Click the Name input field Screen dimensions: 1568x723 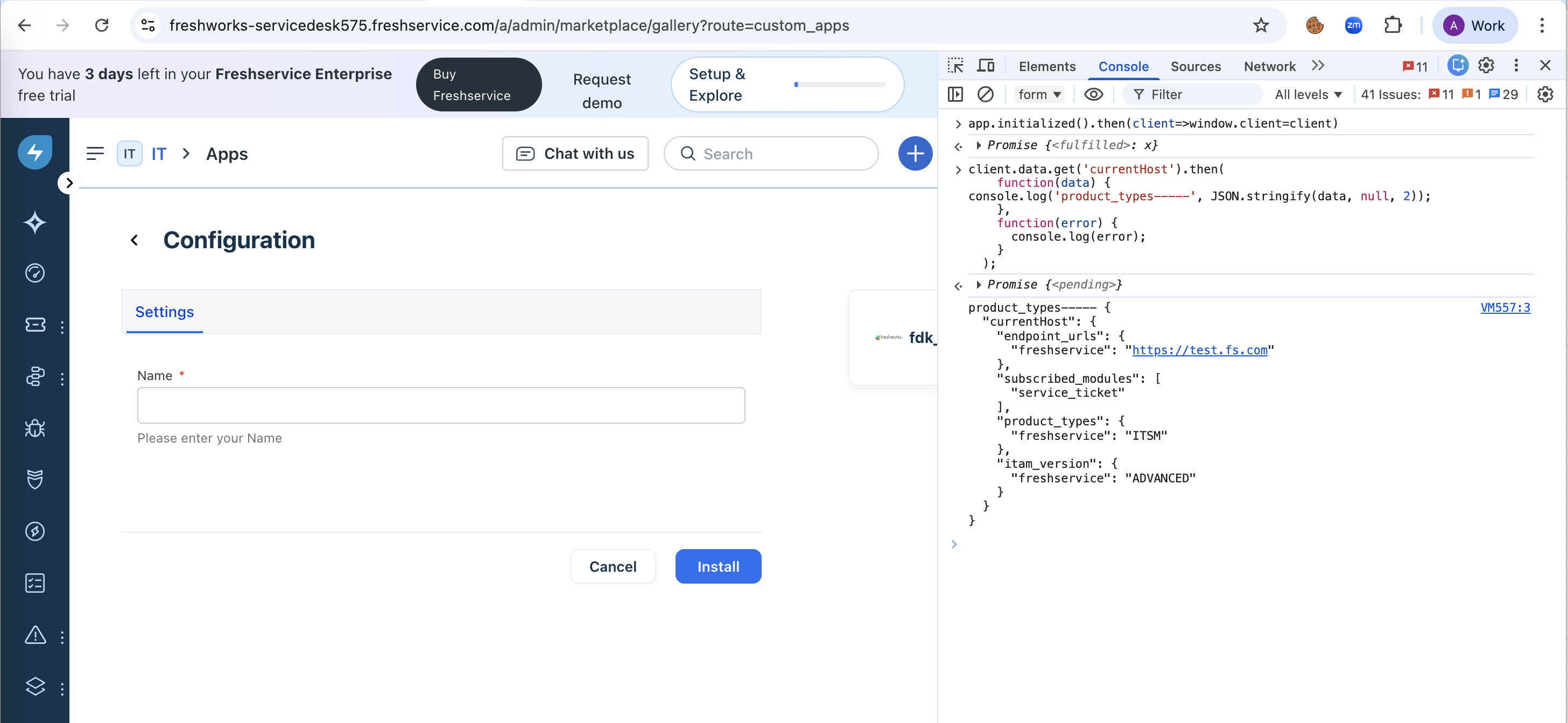pyautogui.click(x=441, y=405)
